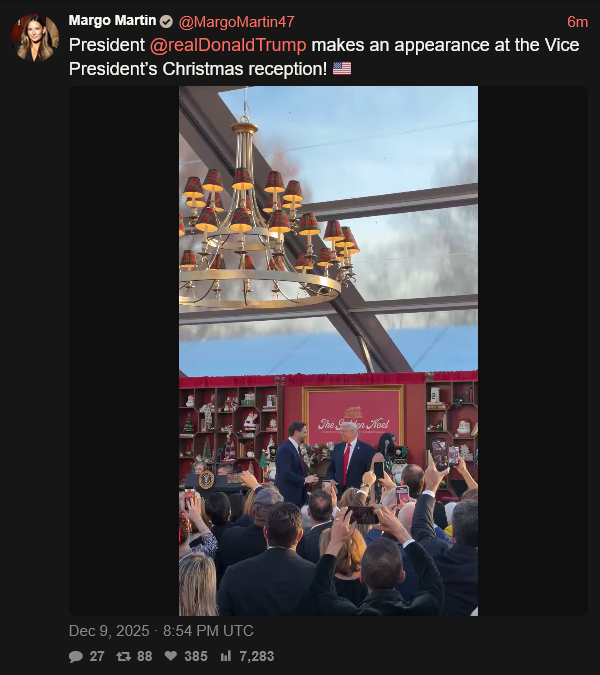Click the 88 retweets count
The image size is (600, 675).
(x=145, y=656)
